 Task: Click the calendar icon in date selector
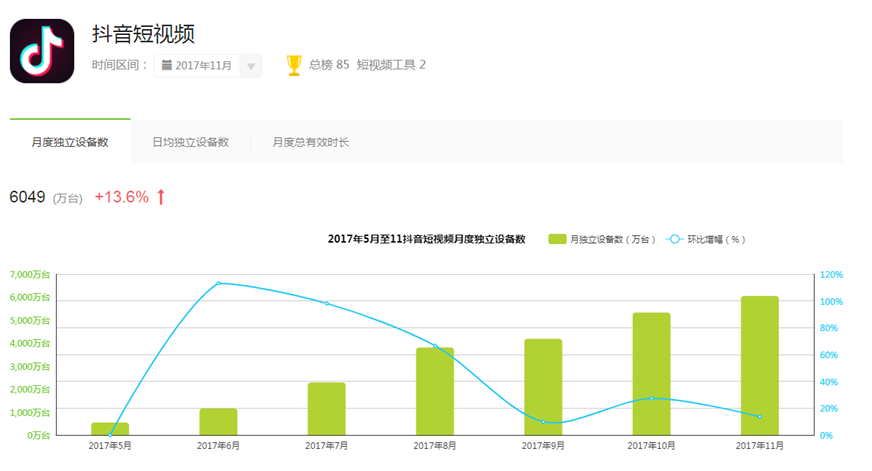tap(166, 65)
